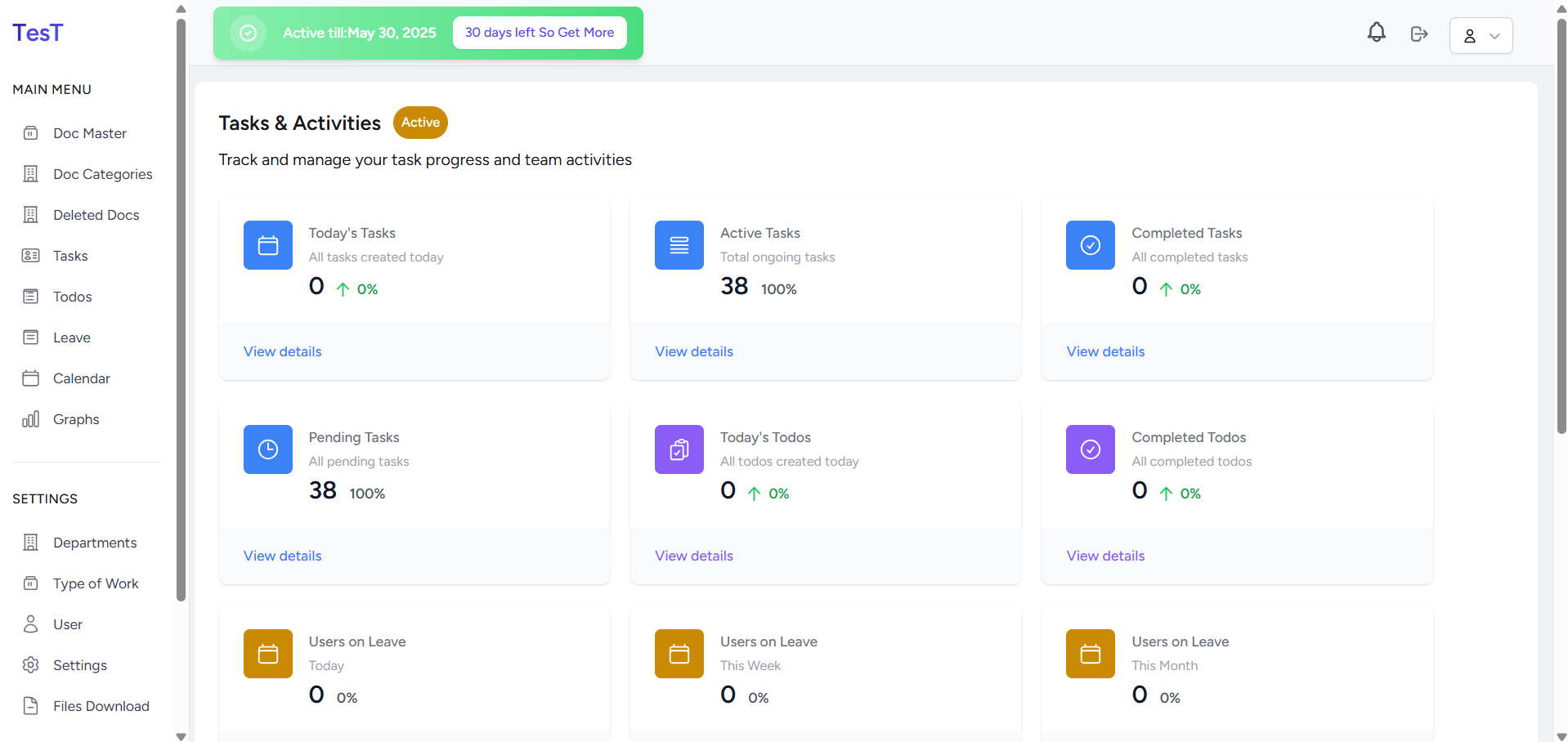This screenshot has width=1568, height=742.
Task: Click the Settings gear icon
Action: click(x=31, y=665)
